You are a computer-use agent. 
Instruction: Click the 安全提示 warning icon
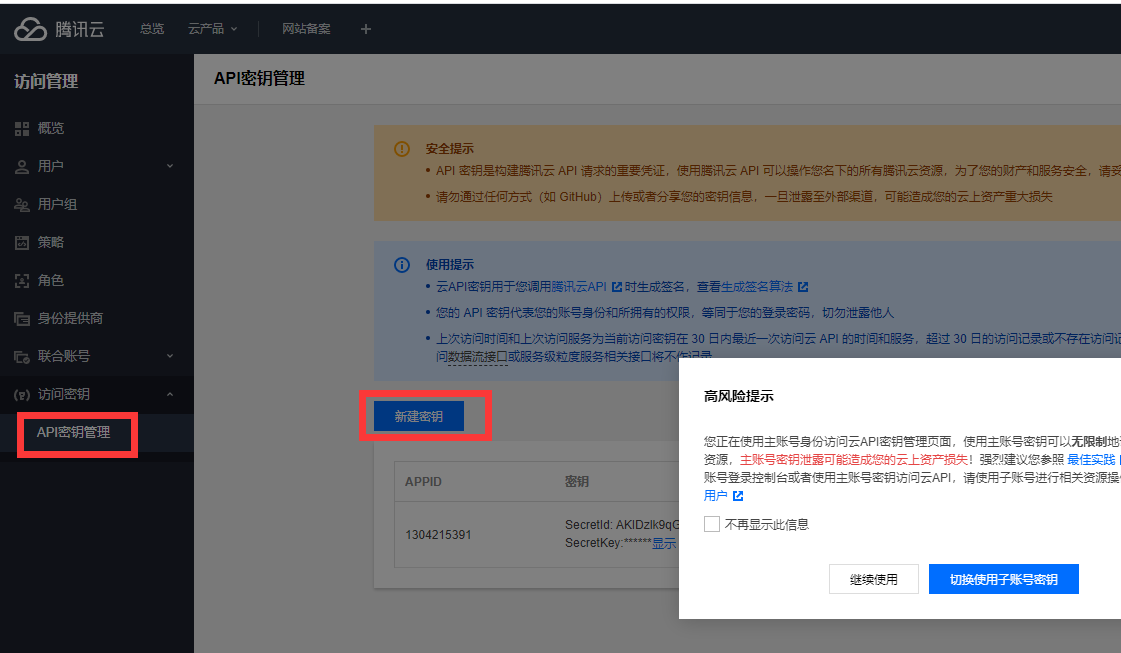point(402,149)
